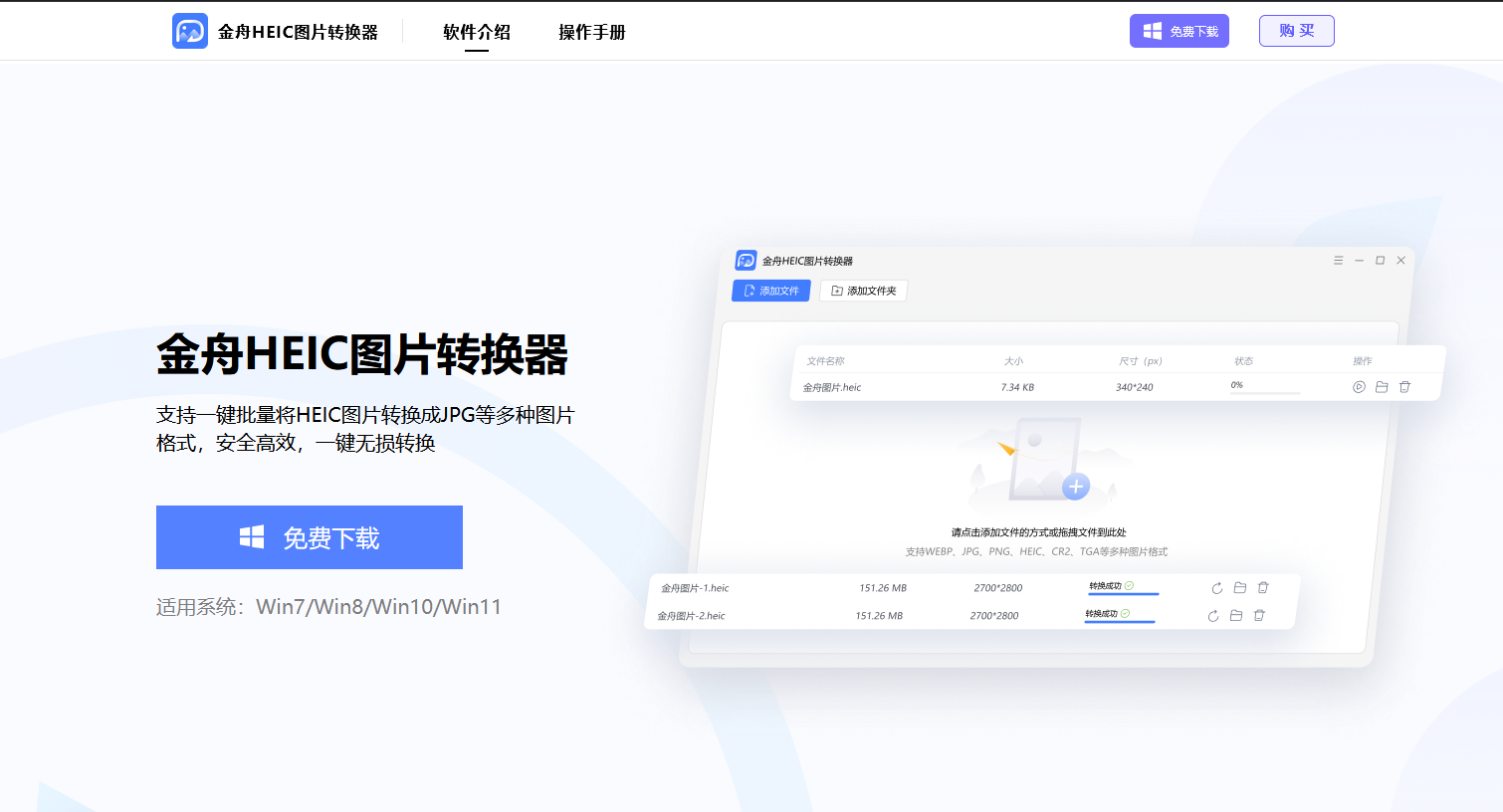This screenshot has width=1503, height=812.
Task: Click the 请点击添加文件的方式或拖拽文件到此处 hint text
Action: pos(1038,532)
